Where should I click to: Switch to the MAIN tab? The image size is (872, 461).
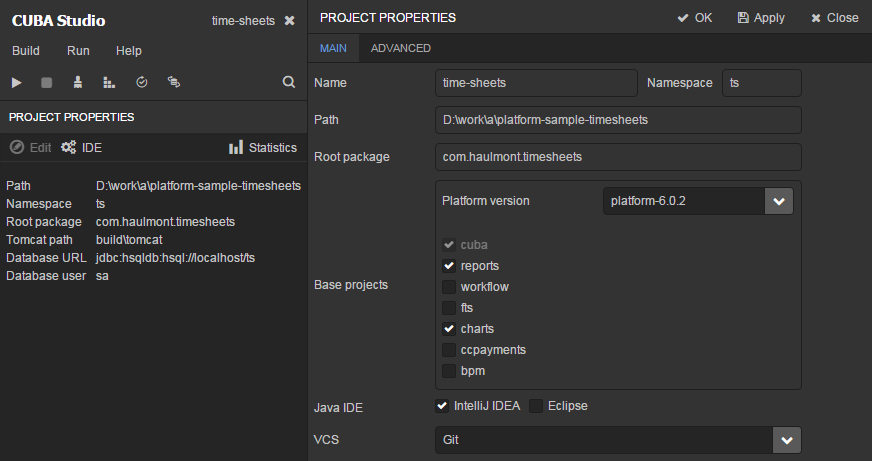coord(333,48)
